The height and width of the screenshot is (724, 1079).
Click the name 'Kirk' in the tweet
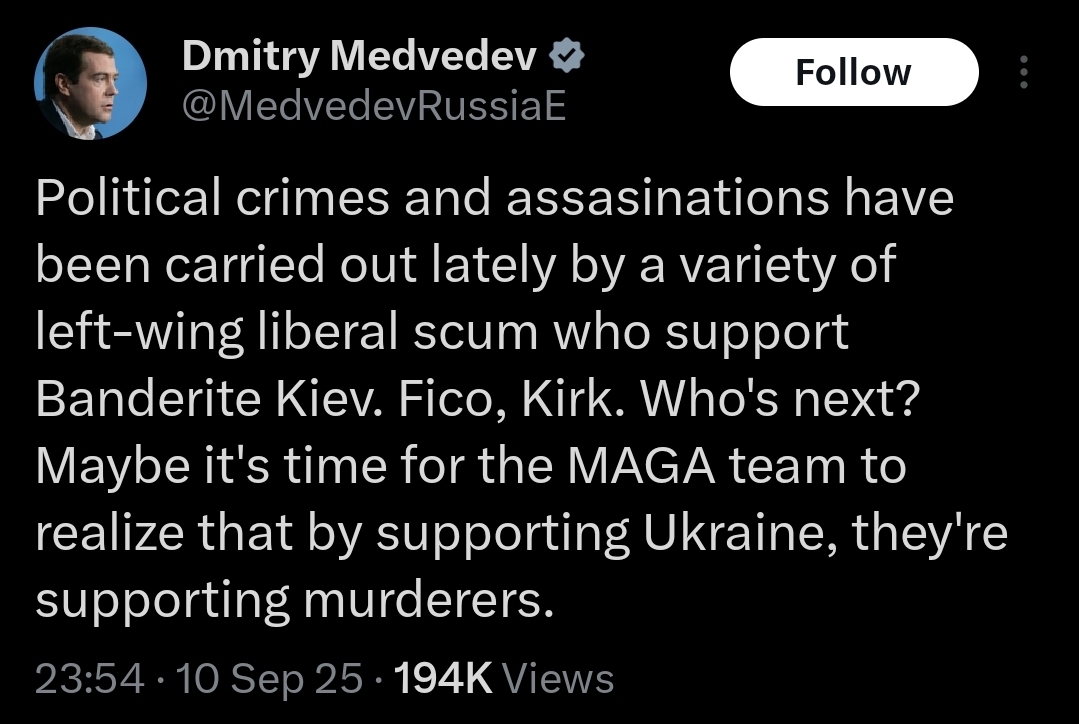(x=568, y=399)
